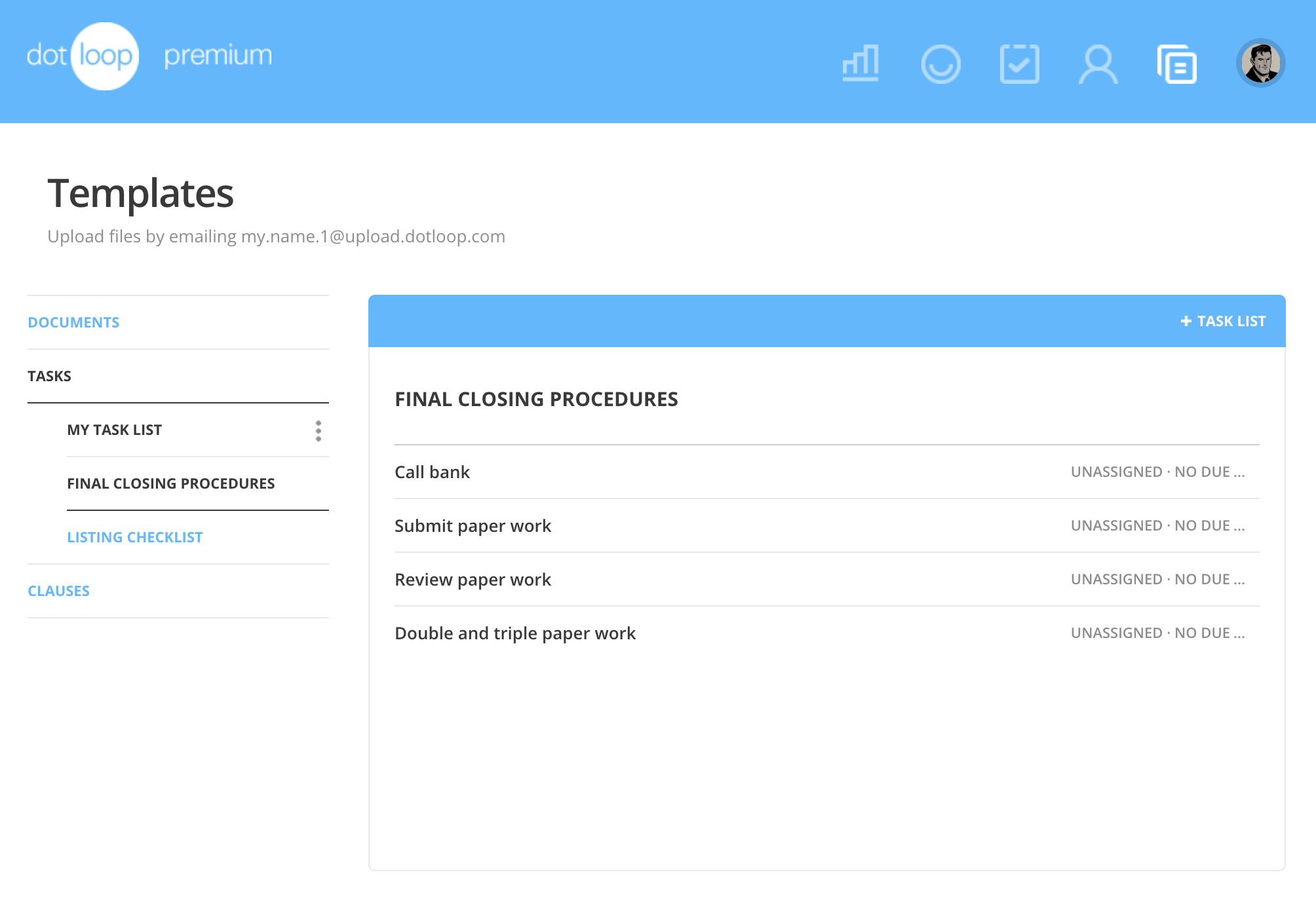This screenshot has height=900, width=1316.
Task: Click the plus Task List button
Action: tap(1222, 321)
